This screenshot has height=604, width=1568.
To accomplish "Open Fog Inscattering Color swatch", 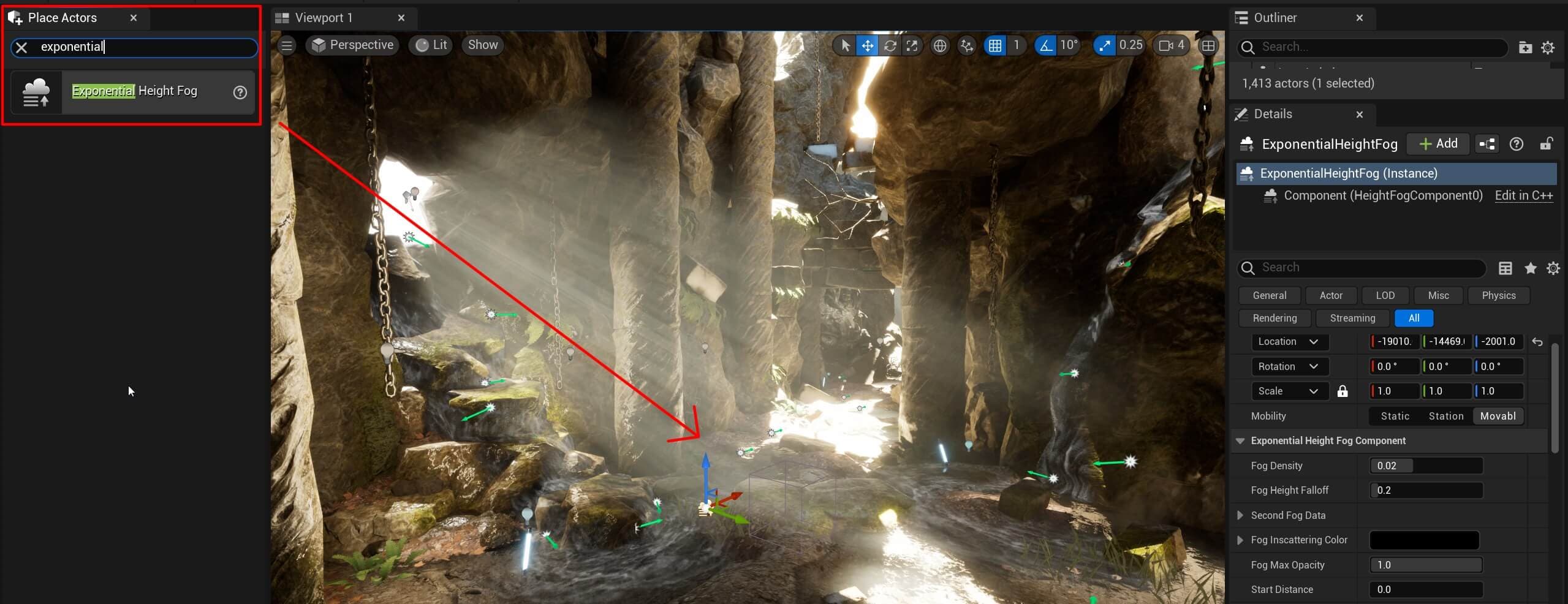I will tap(1424, 540).
